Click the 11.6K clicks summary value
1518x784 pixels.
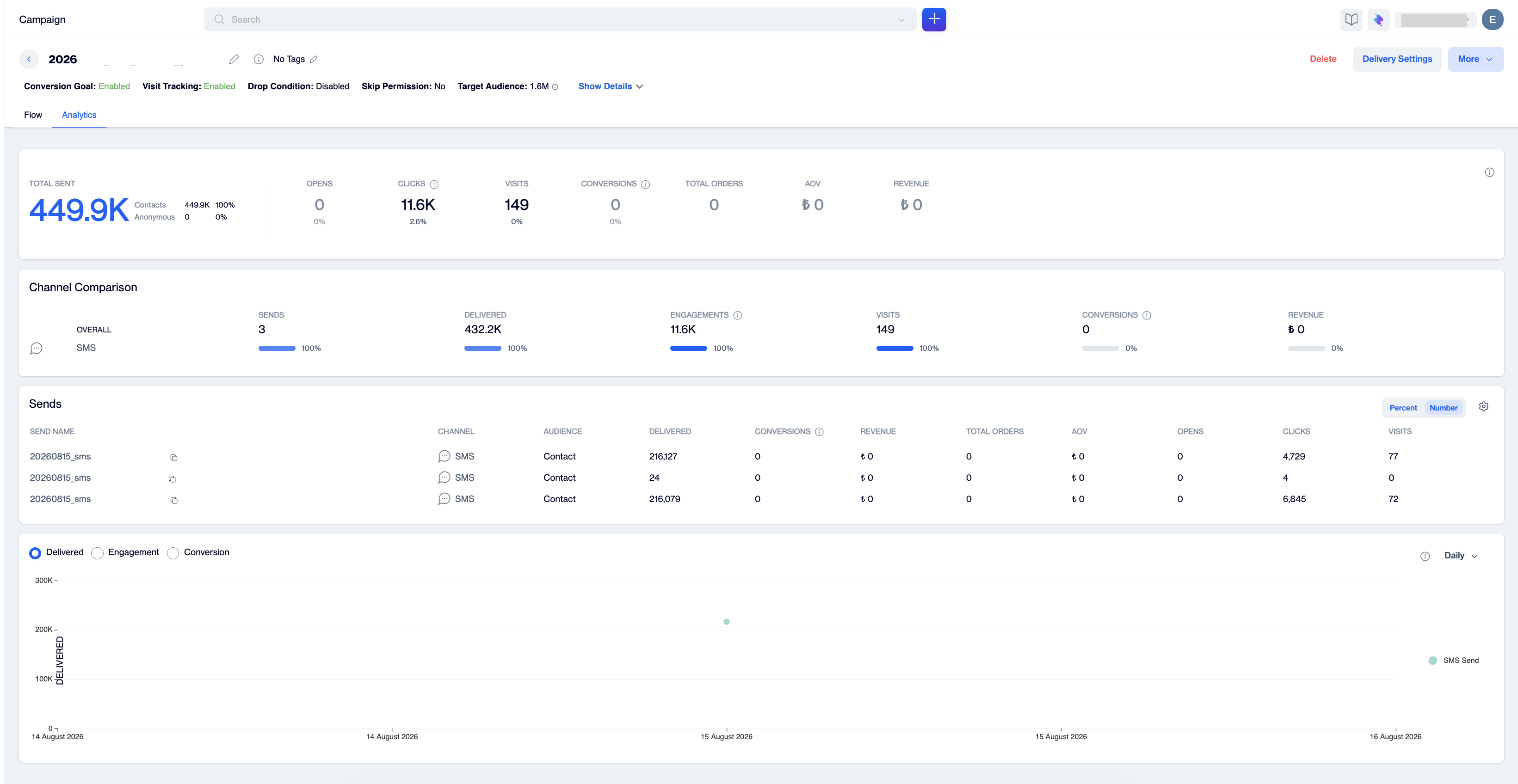pos(418,204)
